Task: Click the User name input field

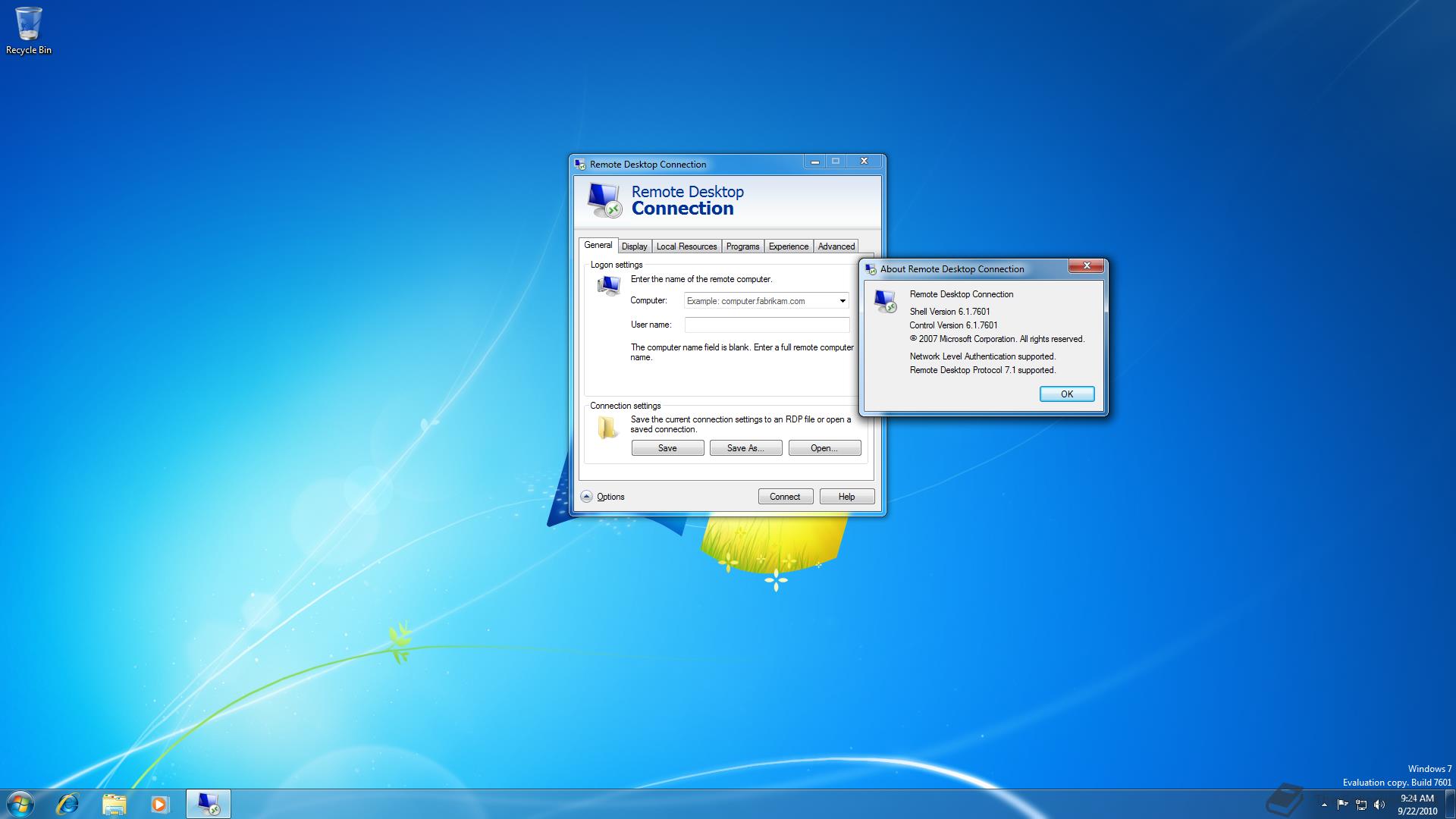Action: (766, 325)
